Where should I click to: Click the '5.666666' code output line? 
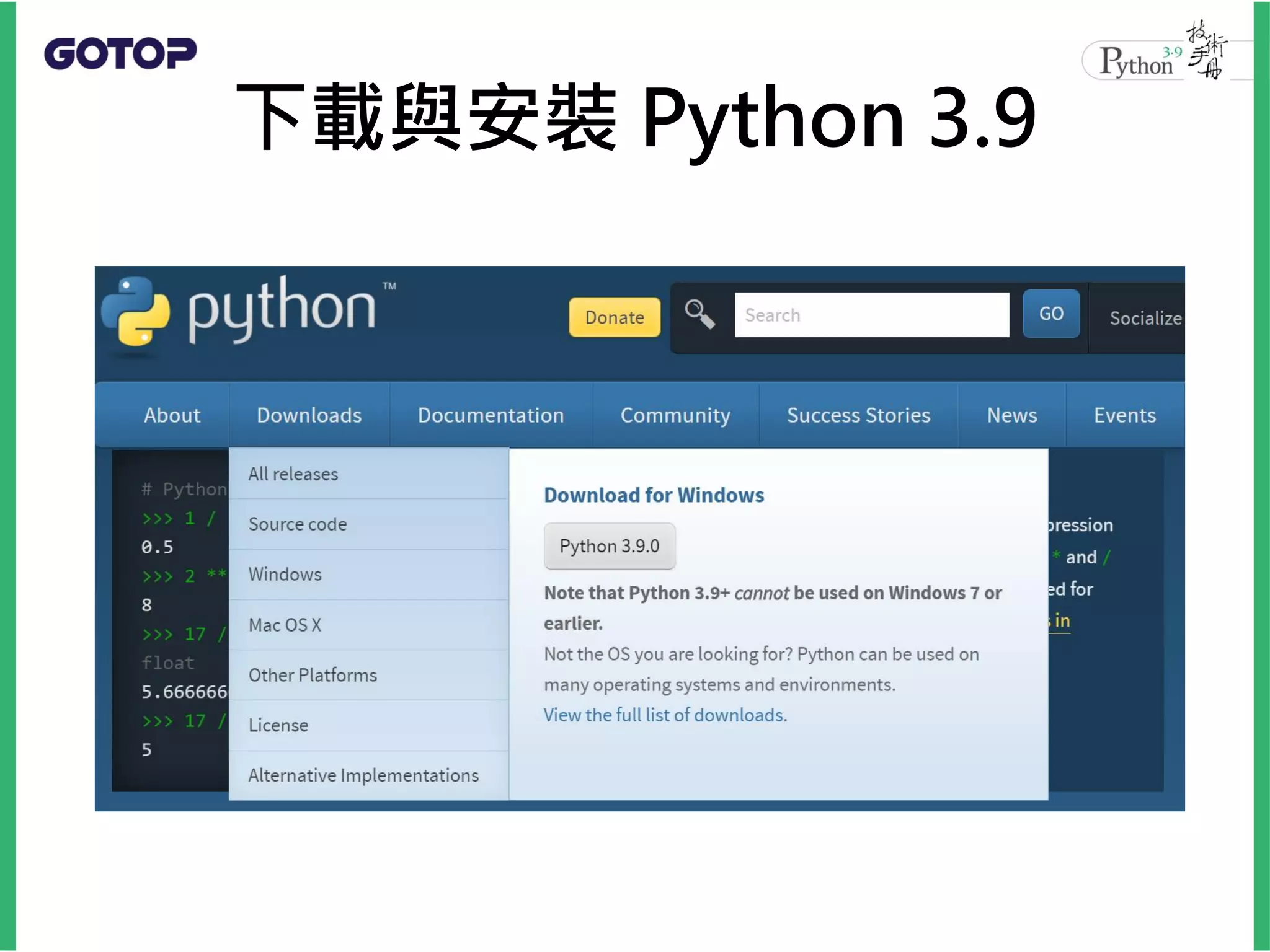point(185,692)
